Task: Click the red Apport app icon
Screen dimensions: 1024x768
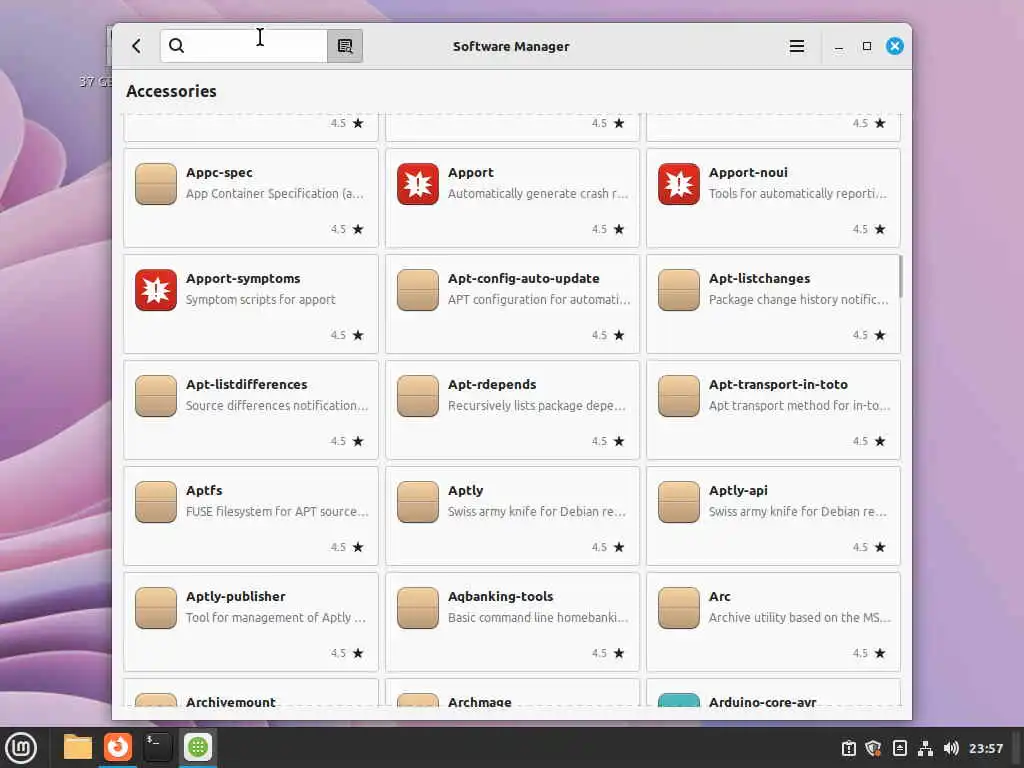Action: point(418,184)
